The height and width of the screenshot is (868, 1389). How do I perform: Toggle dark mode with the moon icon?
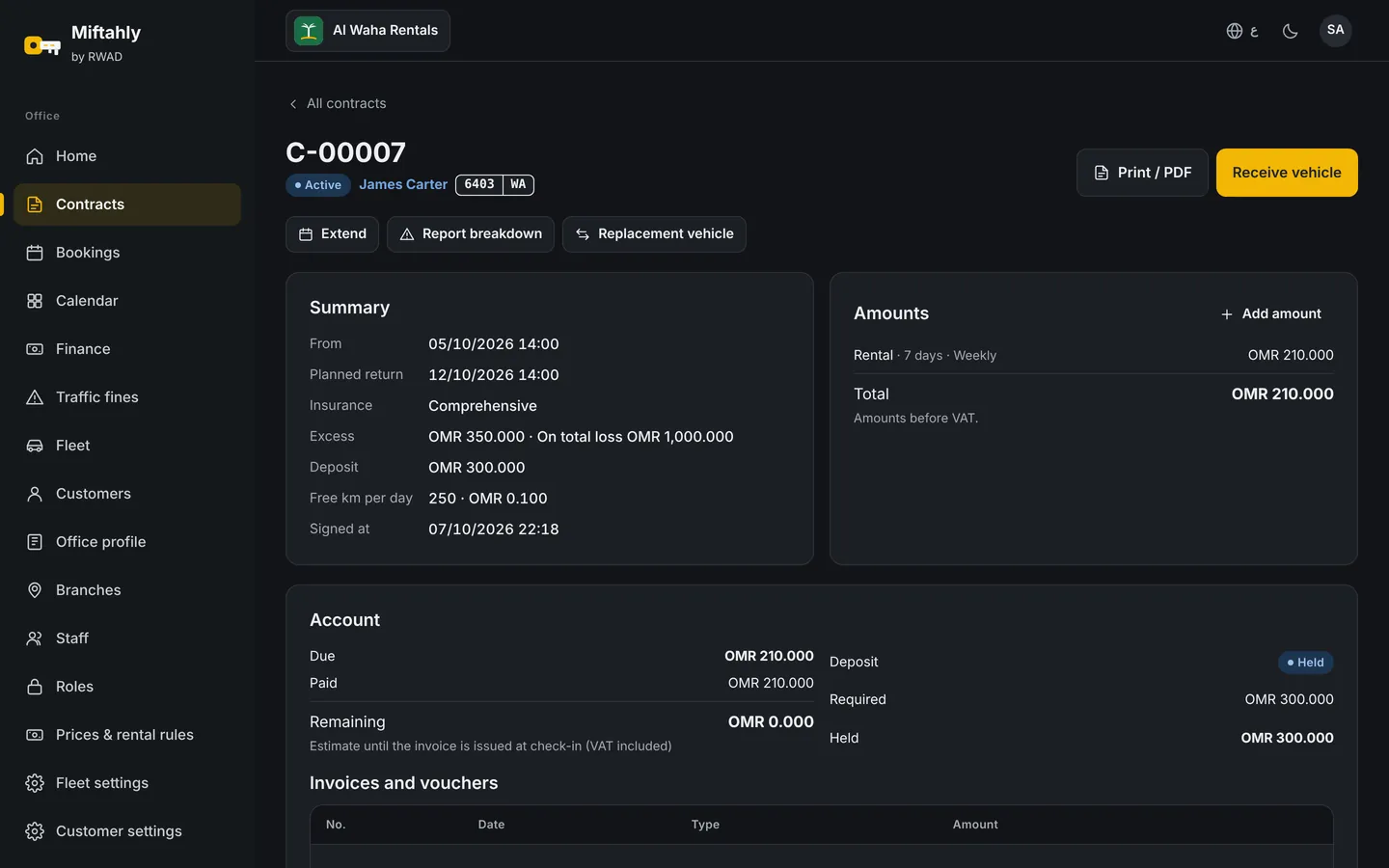[x=1290, y=31]
